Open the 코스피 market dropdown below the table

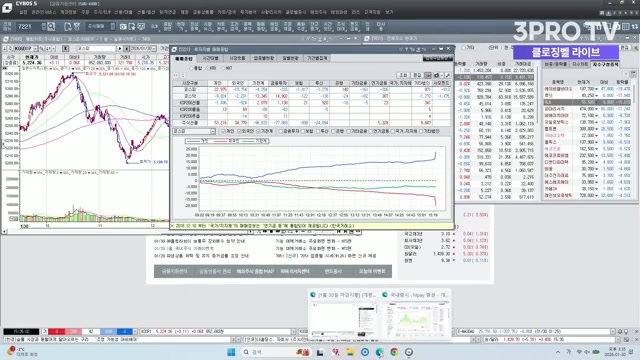[194, 131]
